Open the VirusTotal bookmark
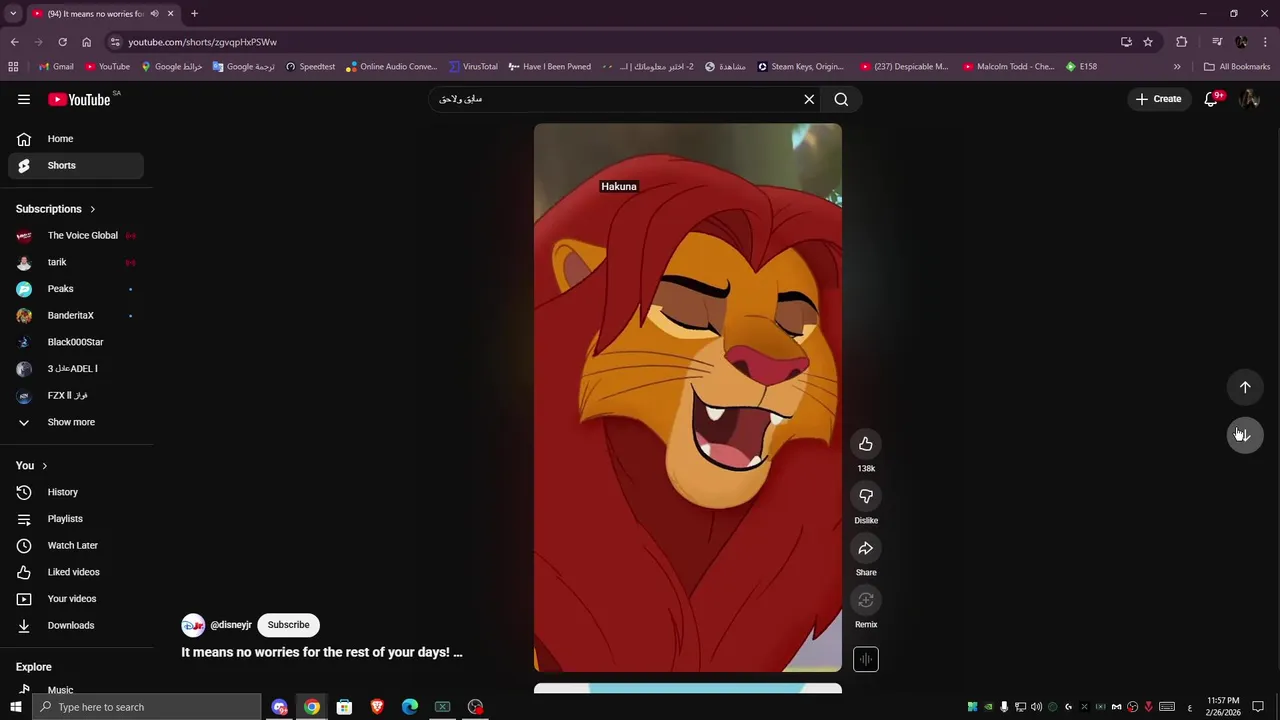 (x=473, y=67)
